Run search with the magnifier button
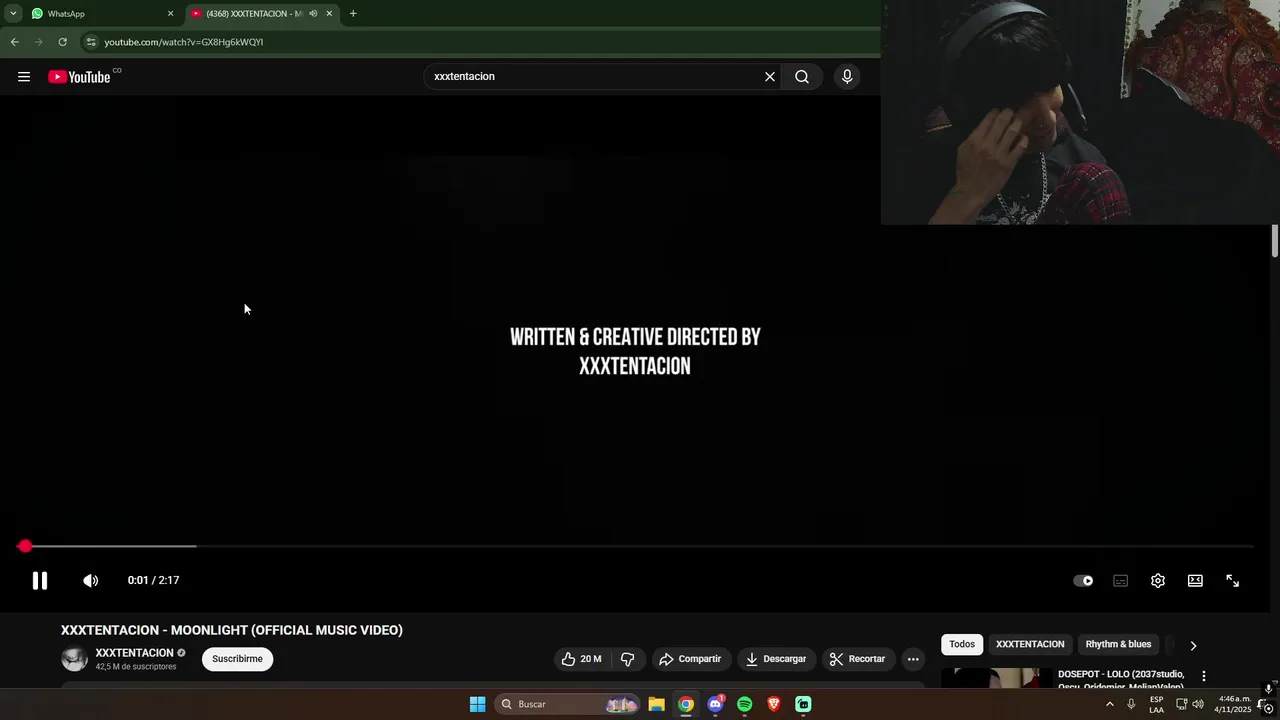The image size is (1280, 720). tap(802, 77)
